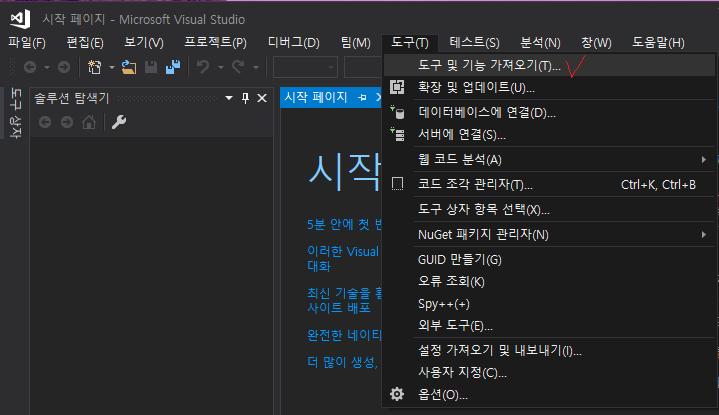719x415 pixels.
Task: Select 설정 가져오기 및 내보내기(I)
Action: [x=549, y=351]
